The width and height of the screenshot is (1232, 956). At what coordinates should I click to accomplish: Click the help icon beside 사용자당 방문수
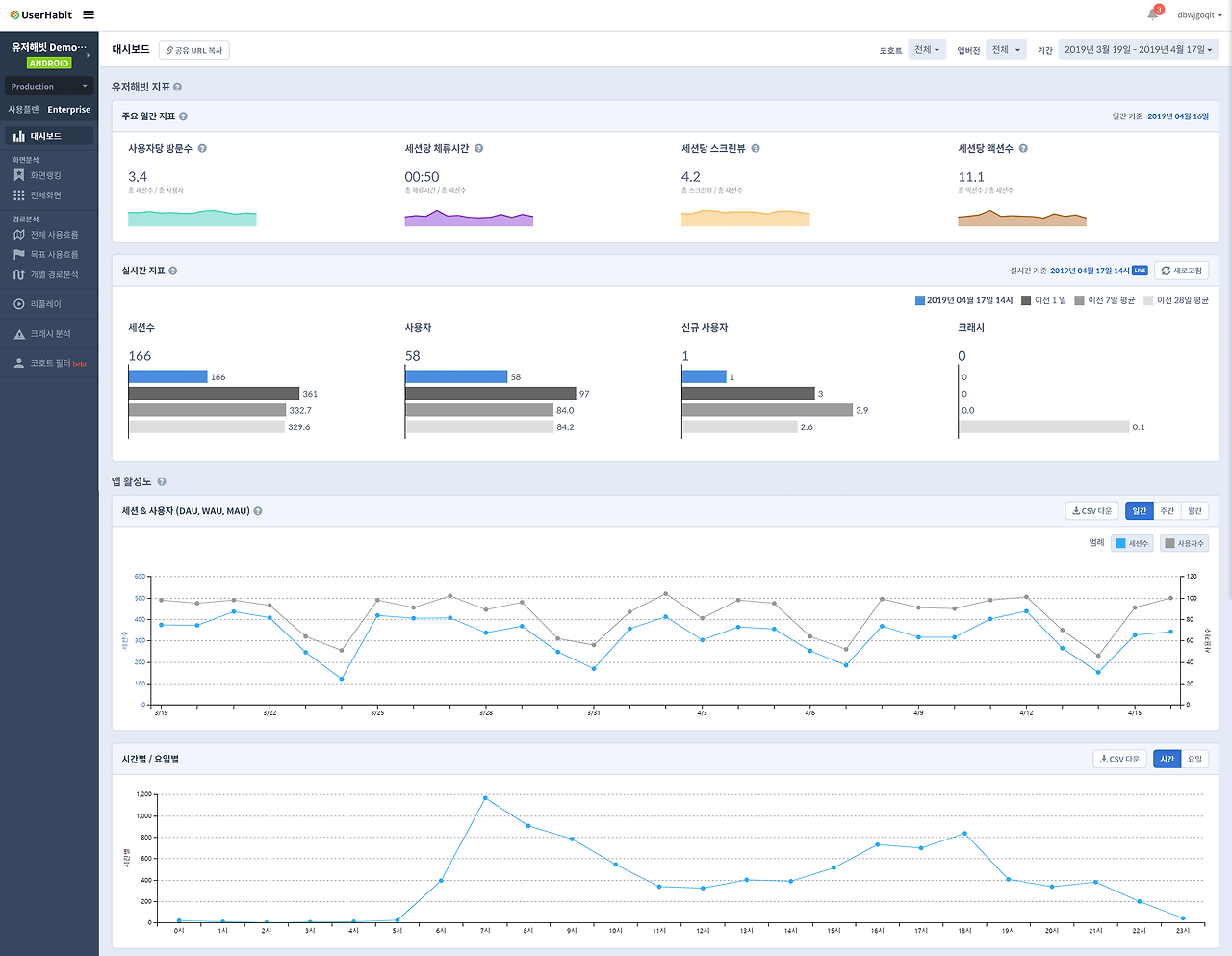202,149
